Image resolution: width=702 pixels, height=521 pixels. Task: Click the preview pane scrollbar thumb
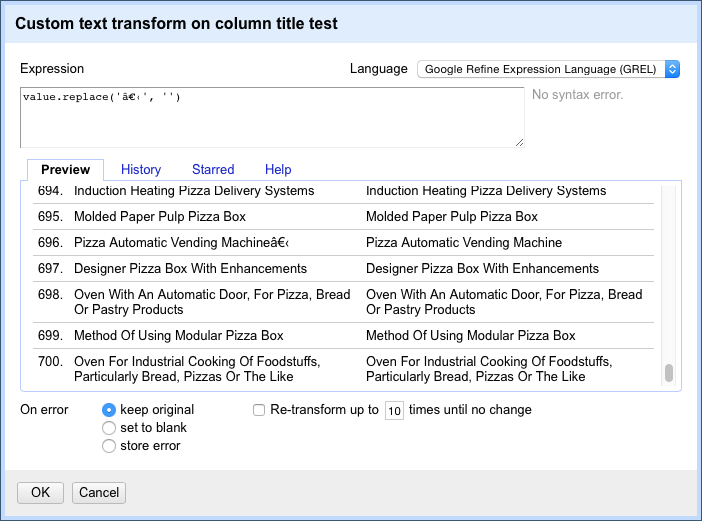coord(669,373)
